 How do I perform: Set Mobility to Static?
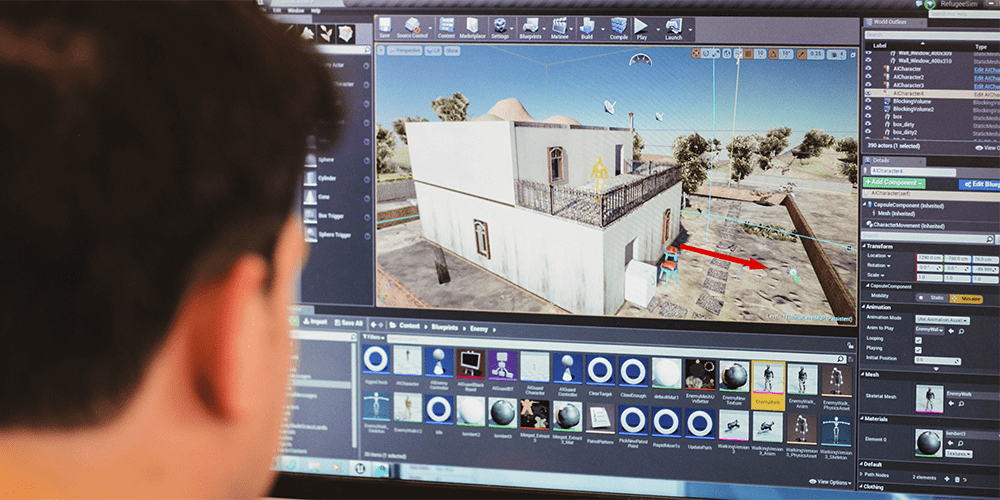(932, 298)
